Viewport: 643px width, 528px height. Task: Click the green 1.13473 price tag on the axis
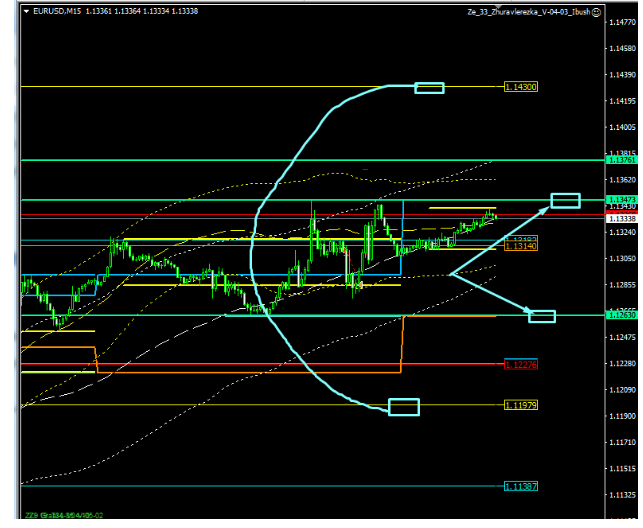pos(620,201)
